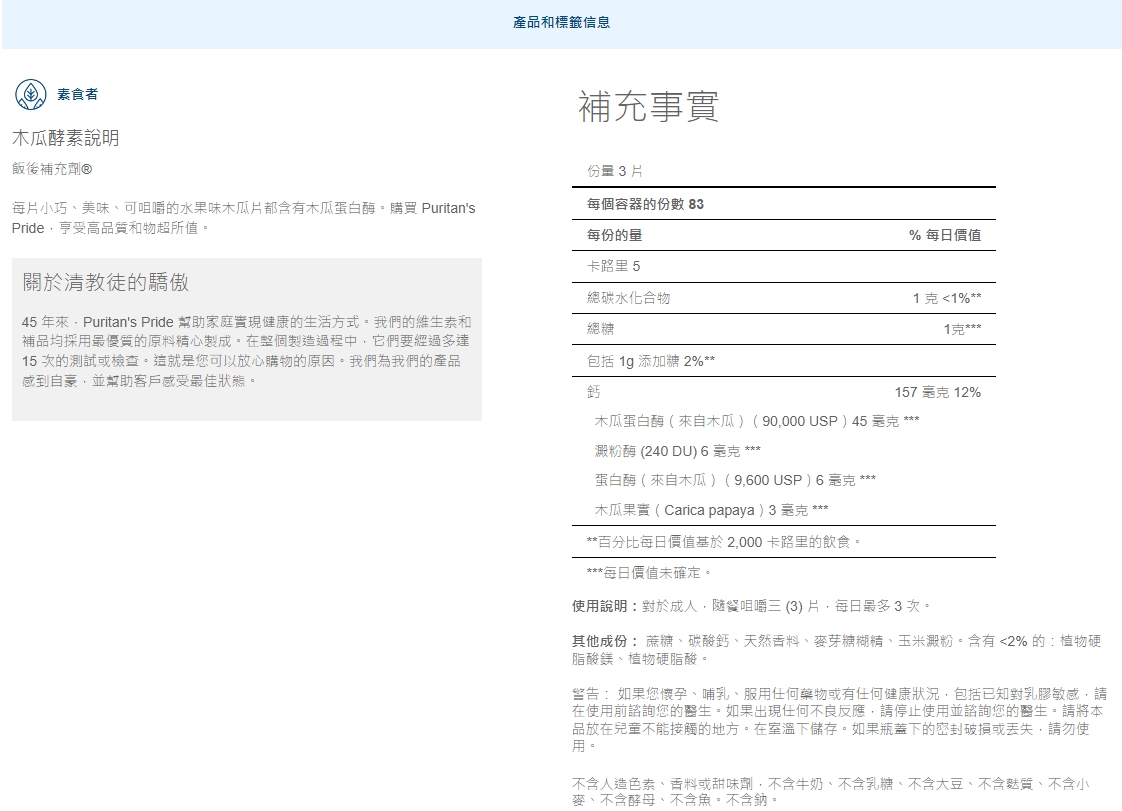Select the 總糖 label
This screenshot has width=1122, height=811.
point(600,329)
